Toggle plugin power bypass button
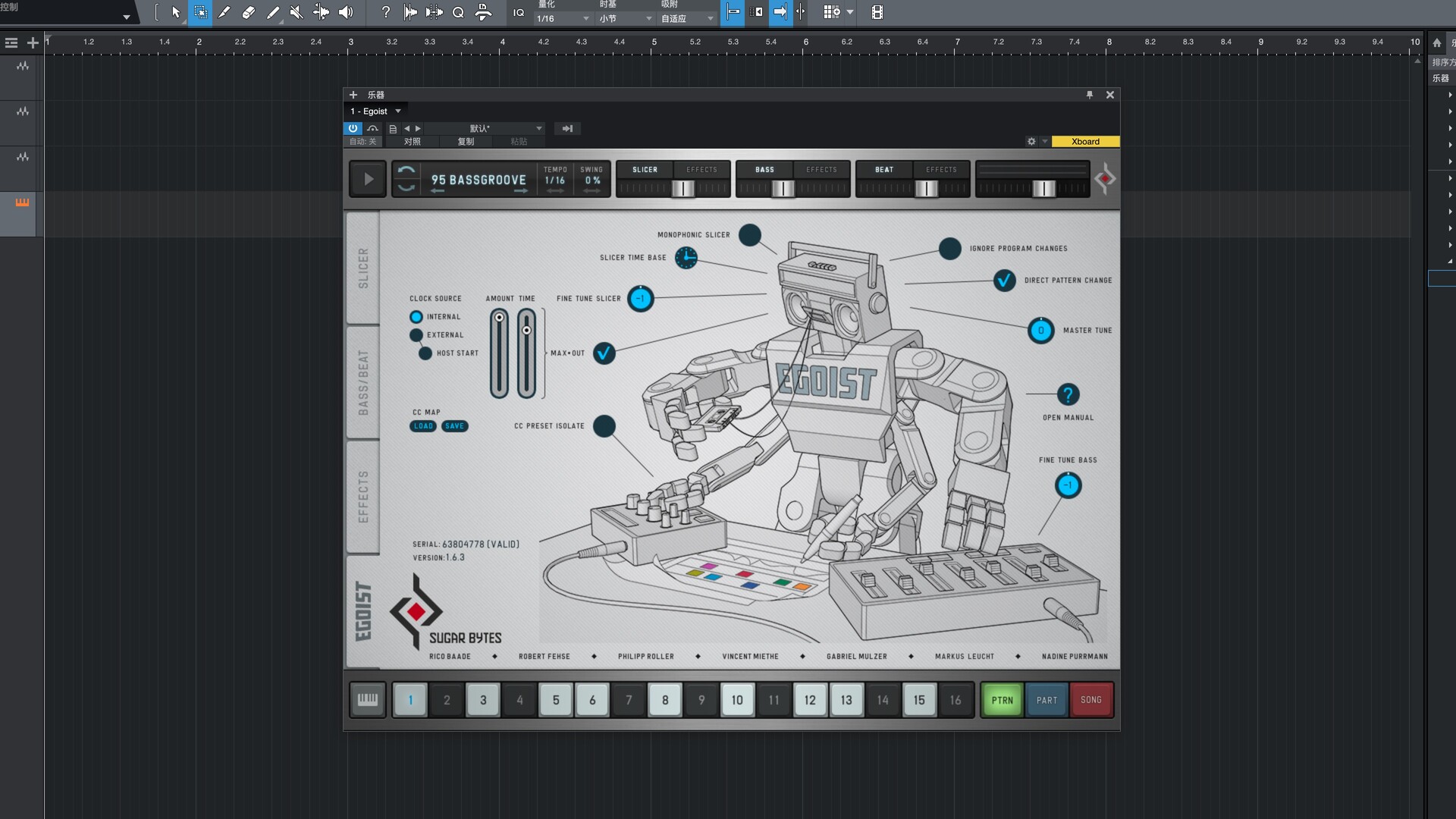Screen dimensions: 1456x819 tap(353, 128)
